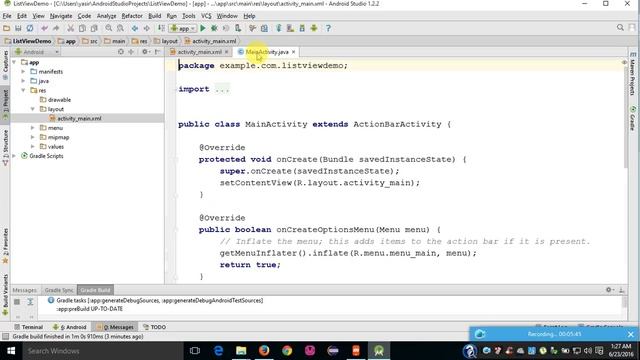Expand the mipmap folder
Viewport: 640px width, 360px height.
tap(33, 137)
